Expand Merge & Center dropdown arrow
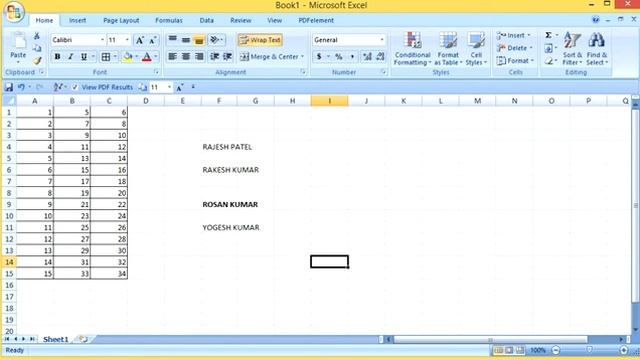 302,57
